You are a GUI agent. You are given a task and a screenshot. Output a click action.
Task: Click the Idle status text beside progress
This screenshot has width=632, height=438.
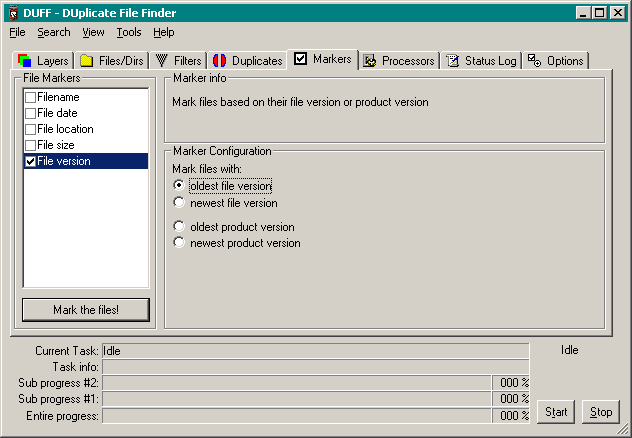coord(570,350)
